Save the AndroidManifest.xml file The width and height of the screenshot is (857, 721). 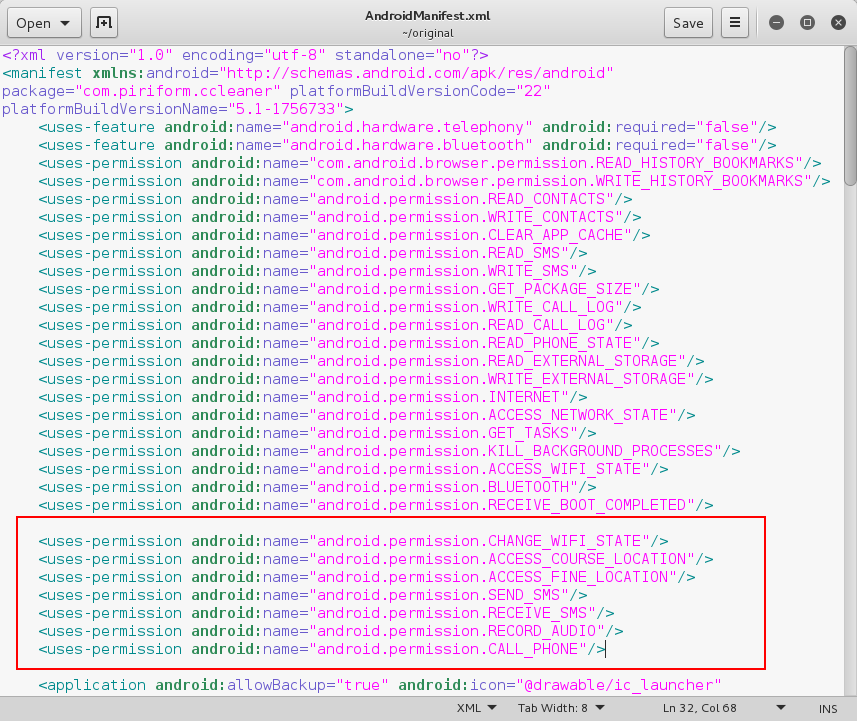click(x=688, y=23)
